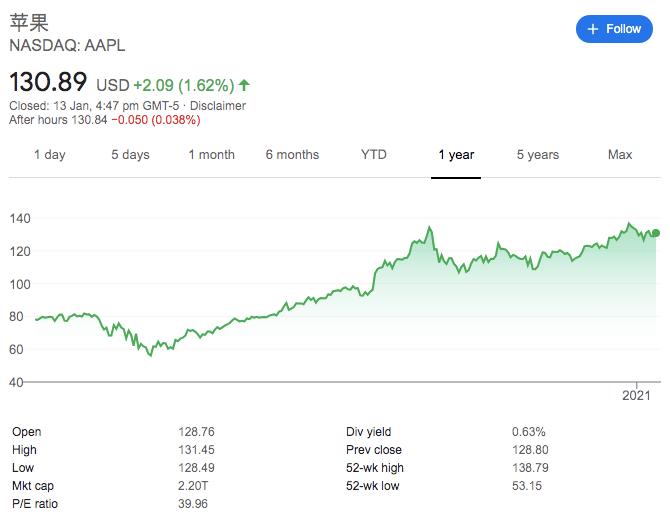Click the P/E ratio label

pyautogui.click(x=35, y=504)
